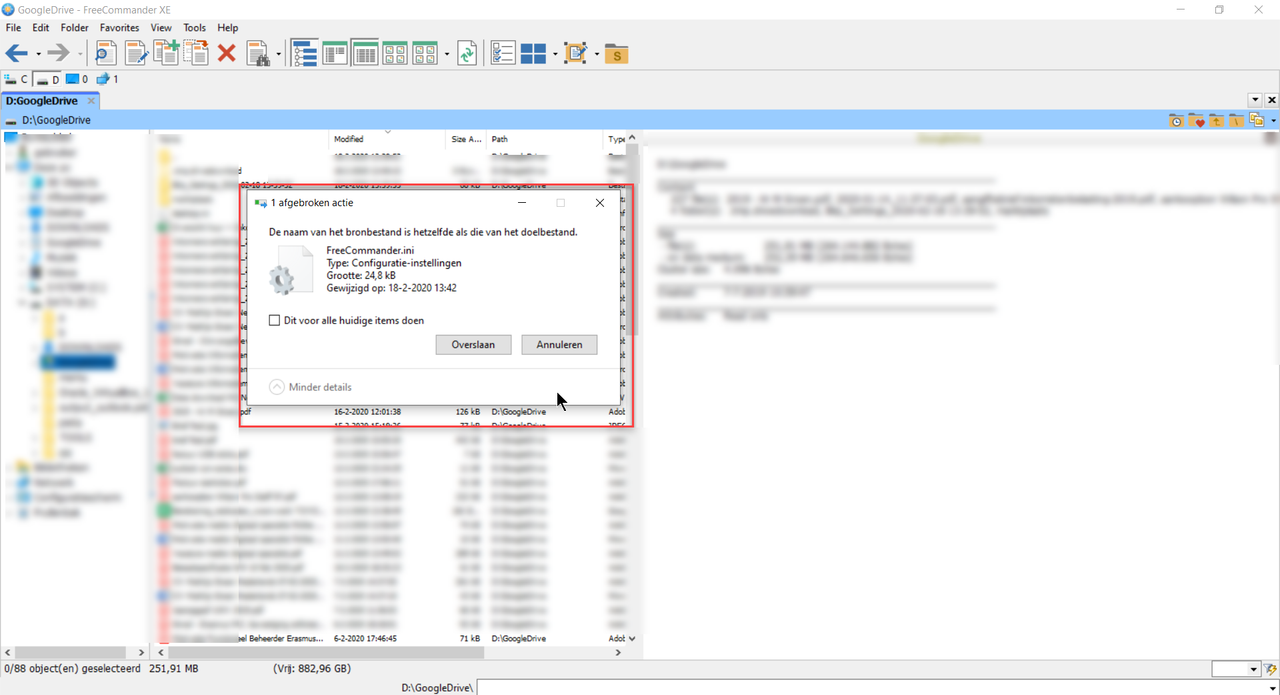
Task: Click the Network 1 drive bar icon
Action: click(108, 79)
